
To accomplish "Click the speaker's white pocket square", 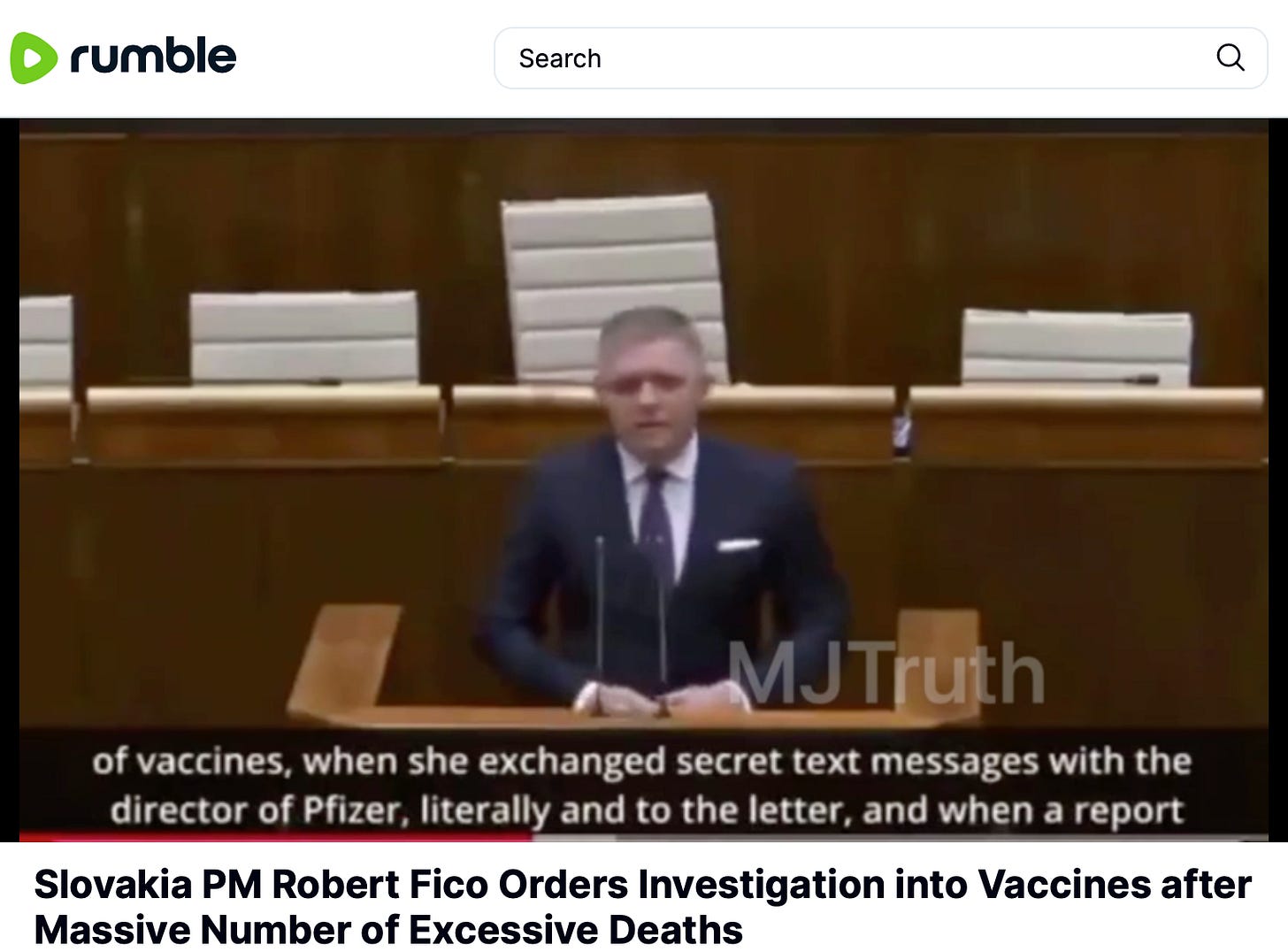I will (x=739, y=545).
